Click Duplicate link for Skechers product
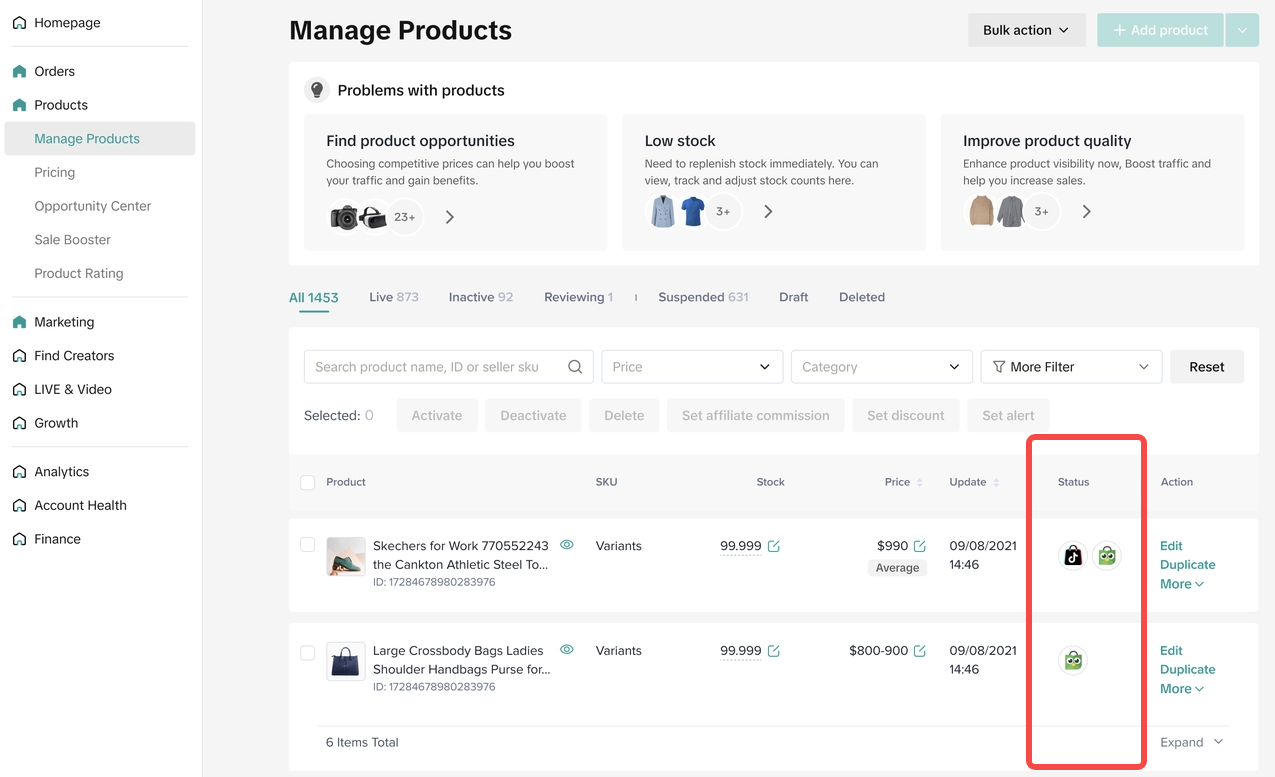Screen dimensions: 1275x777 click(x=1187, y=565)
